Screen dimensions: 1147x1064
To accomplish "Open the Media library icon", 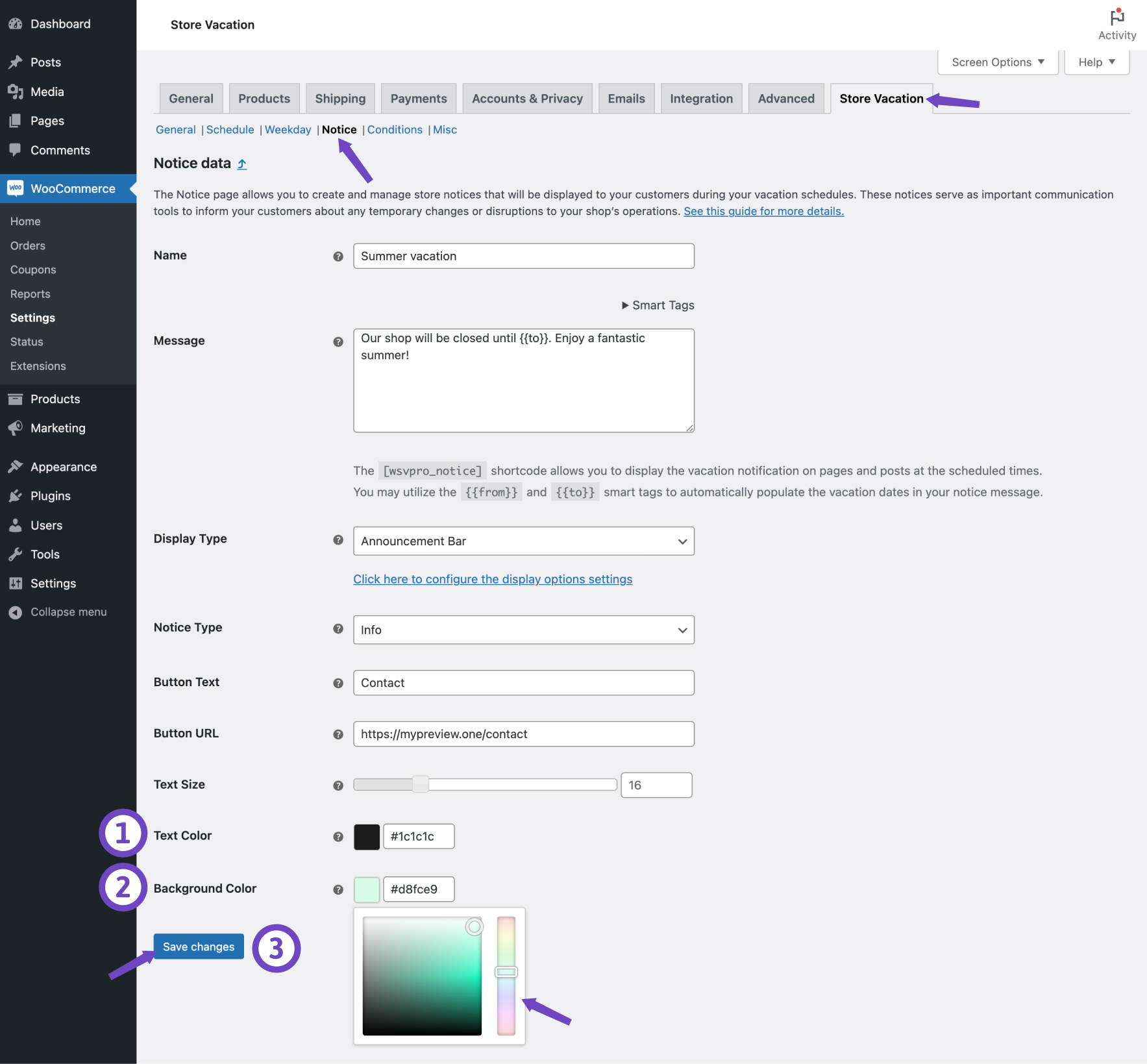I will 16,92.
